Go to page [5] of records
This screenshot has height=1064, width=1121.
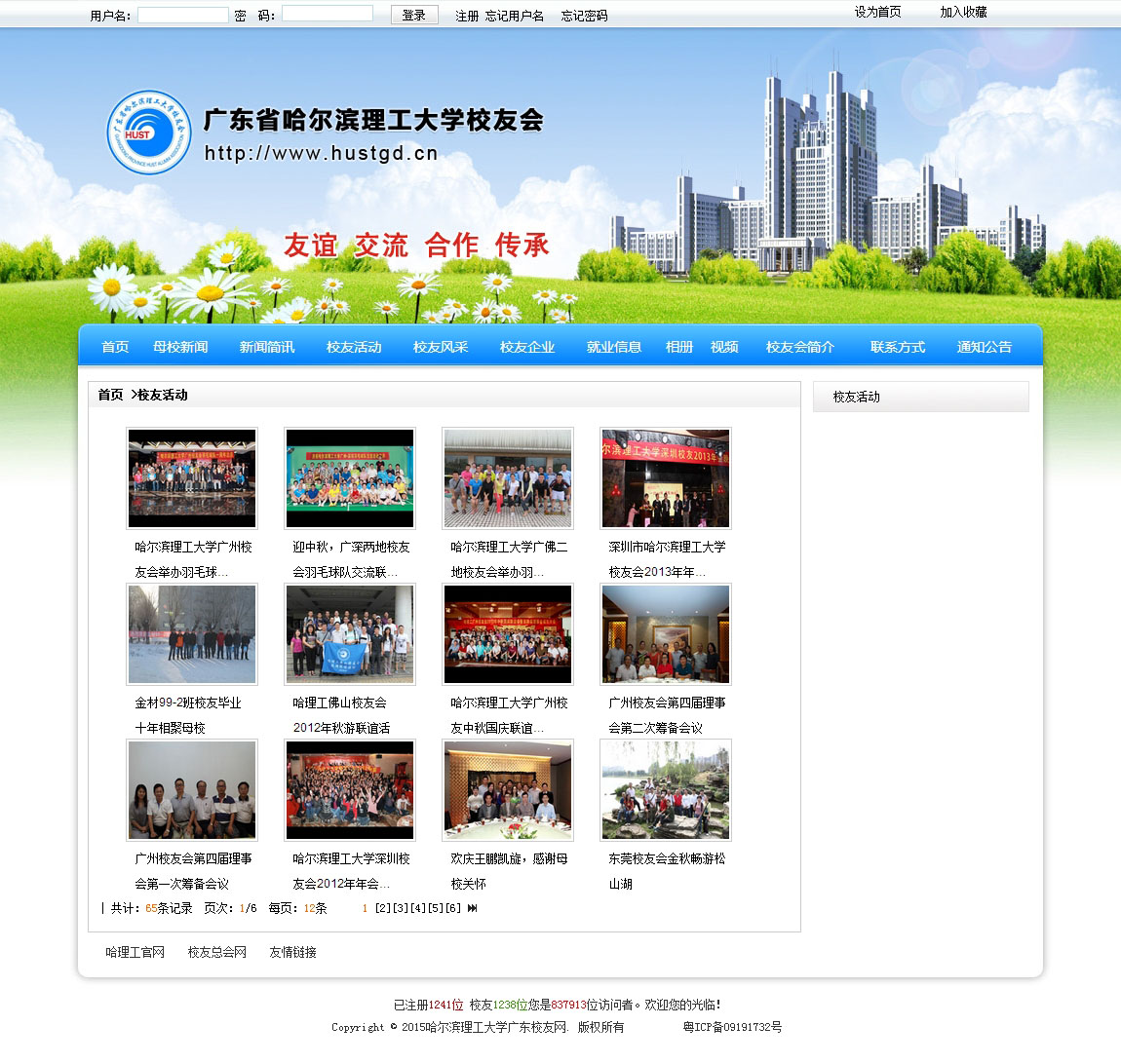[436, 908]
